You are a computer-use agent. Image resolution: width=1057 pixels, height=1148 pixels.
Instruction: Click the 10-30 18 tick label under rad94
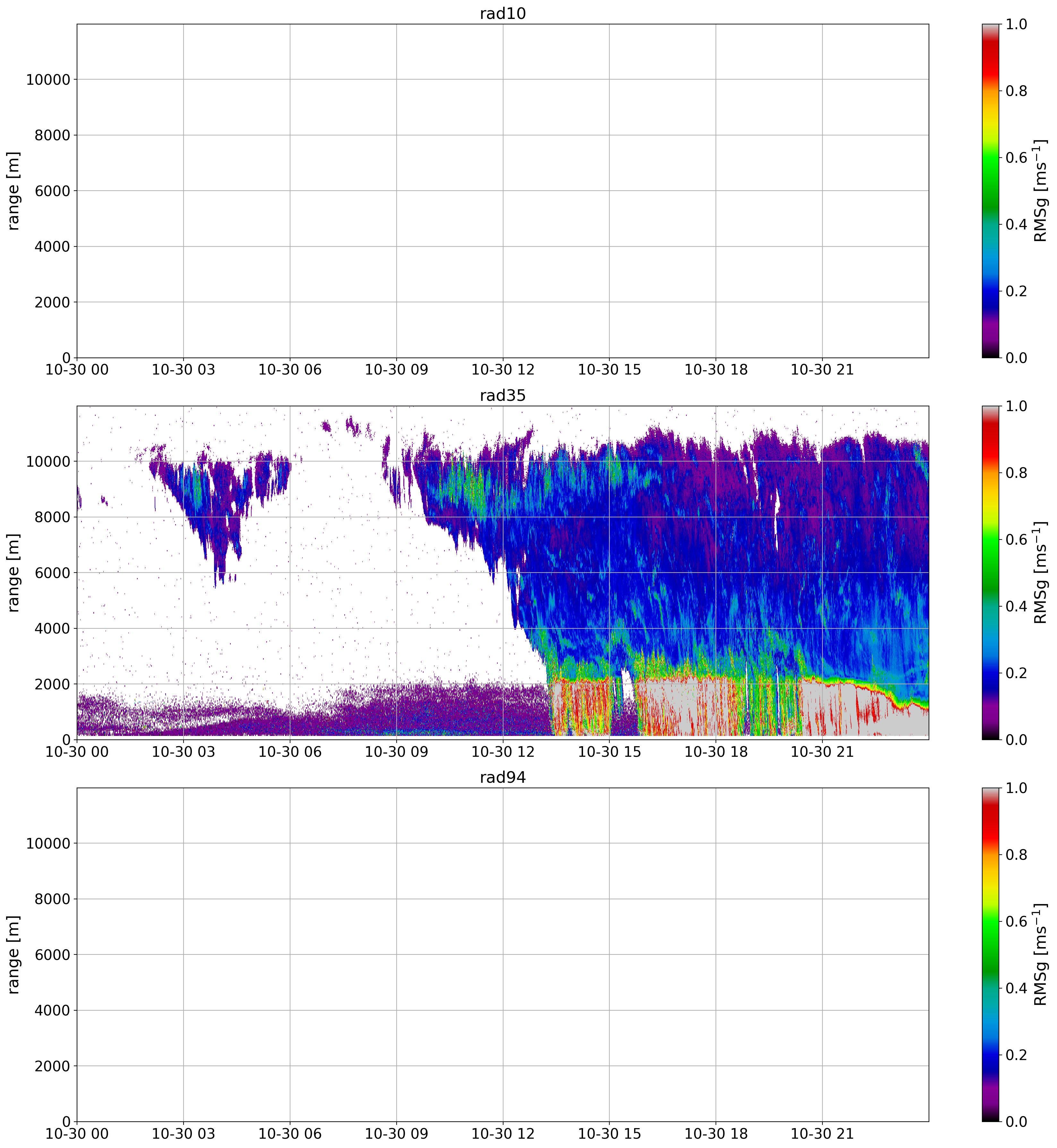click(x=716, y=1134)
